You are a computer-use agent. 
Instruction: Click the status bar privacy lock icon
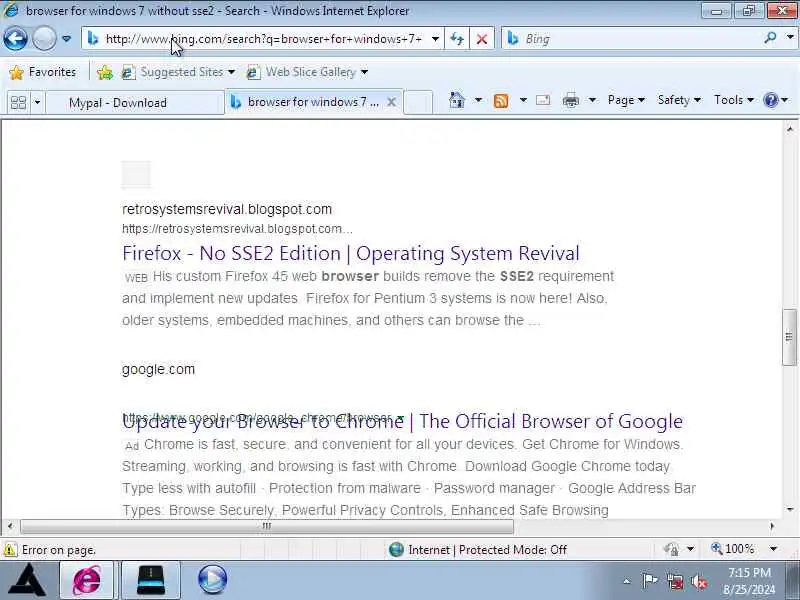pos(671,549)
